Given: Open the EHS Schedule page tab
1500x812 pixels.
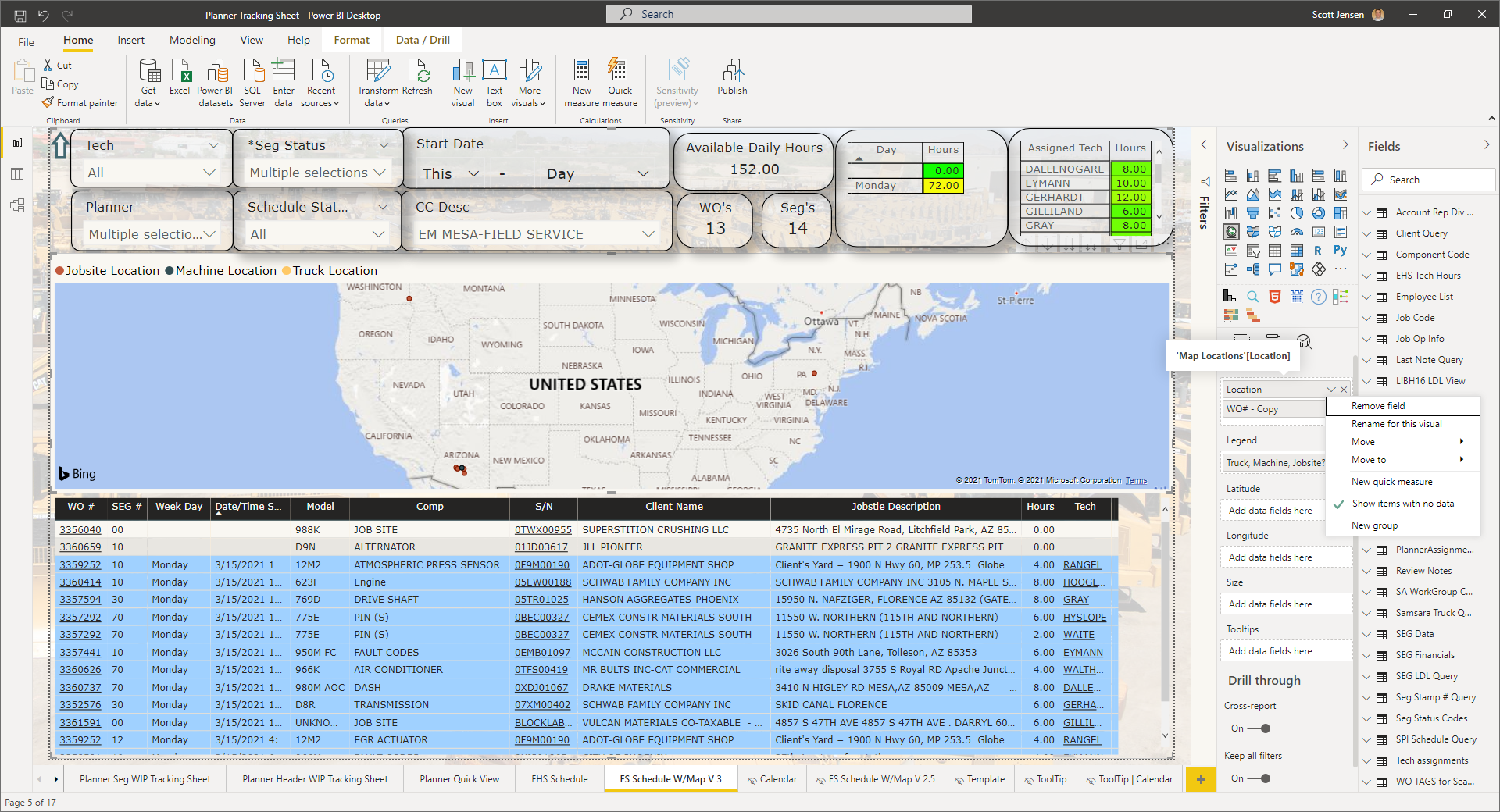Looking at the screenshot, I should tap(559, 779).
